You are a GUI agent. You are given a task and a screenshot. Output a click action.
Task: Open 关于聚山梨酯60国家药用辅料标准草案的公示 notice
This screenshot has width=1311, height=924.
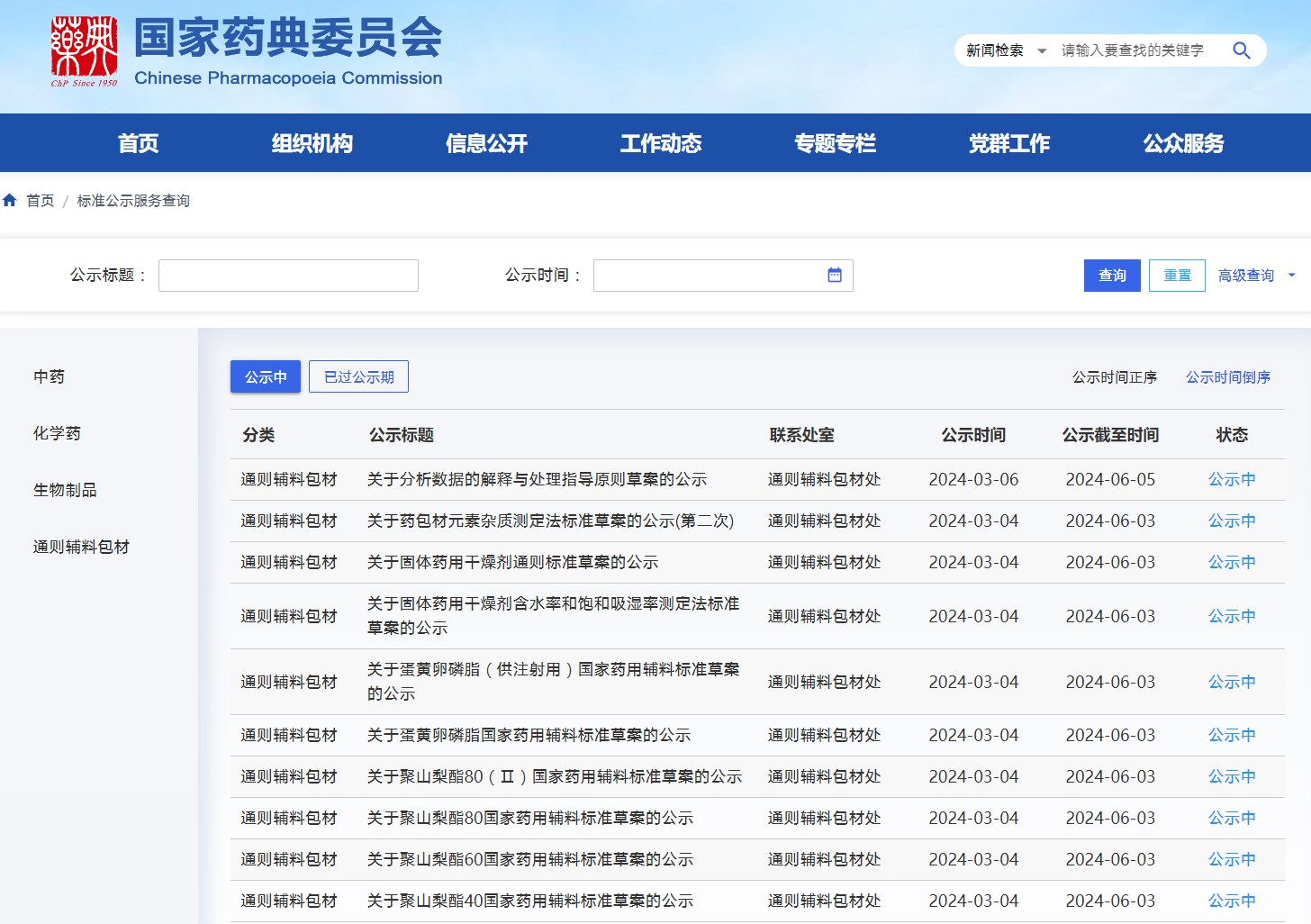point(529,860)
